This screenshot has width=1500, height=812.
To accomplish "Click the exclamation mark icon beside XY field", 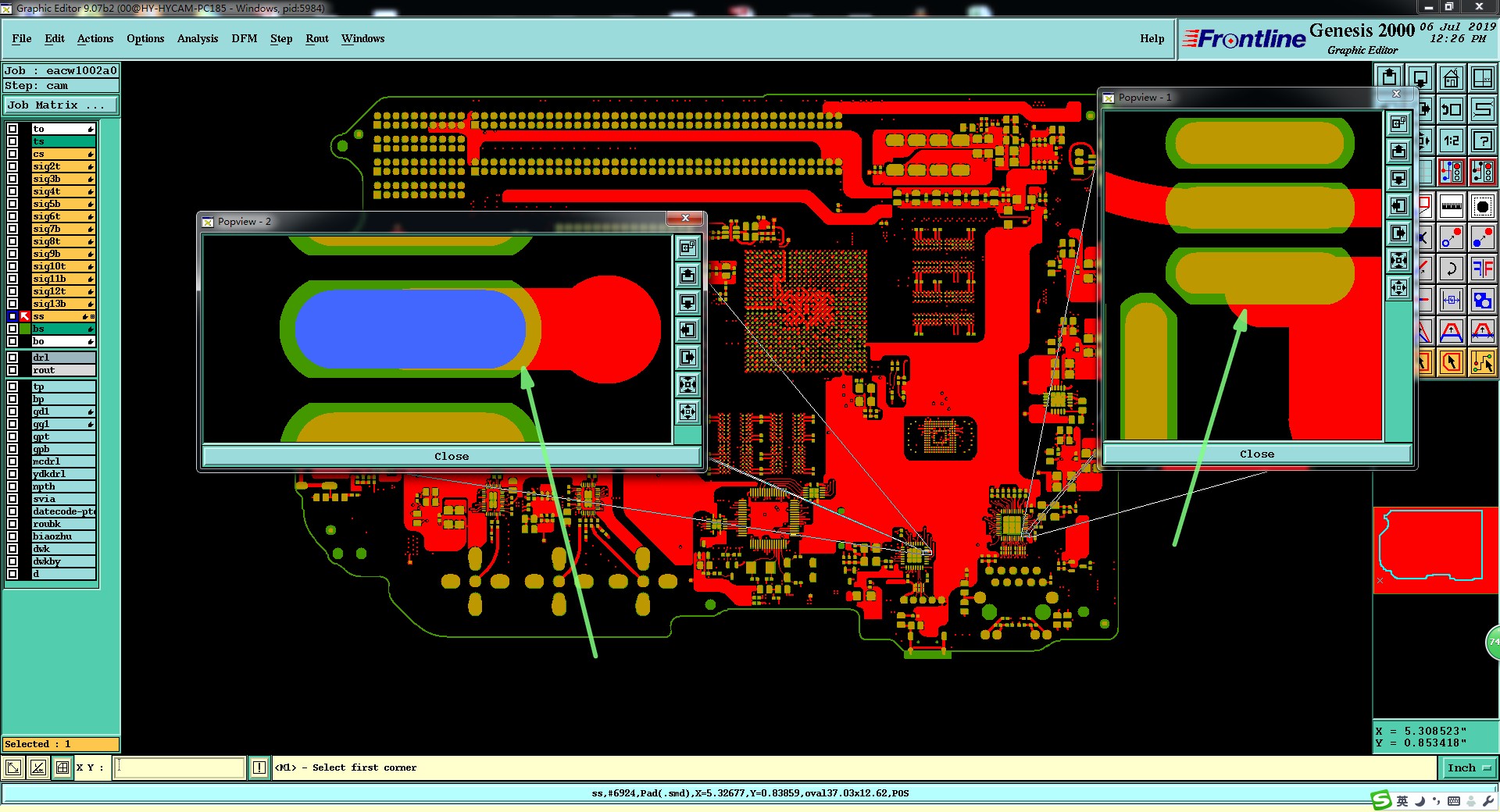I will point(259,767).
